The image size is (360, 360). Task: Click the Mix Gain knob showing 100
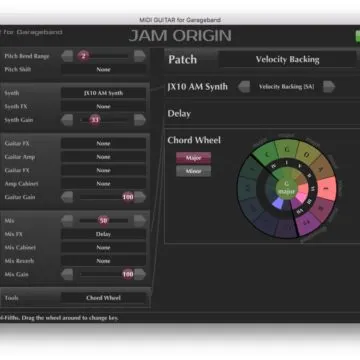[x=128, y=274]
